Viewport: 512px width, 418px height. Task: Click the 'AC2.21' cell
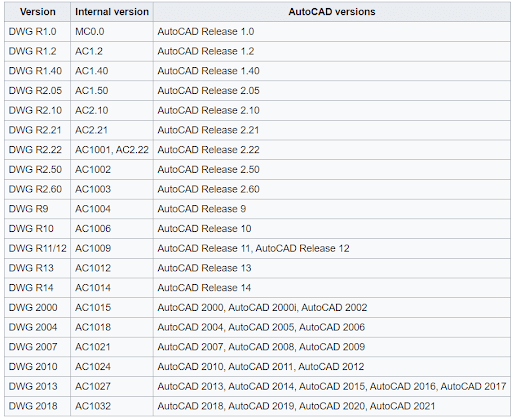pos(112,130)
